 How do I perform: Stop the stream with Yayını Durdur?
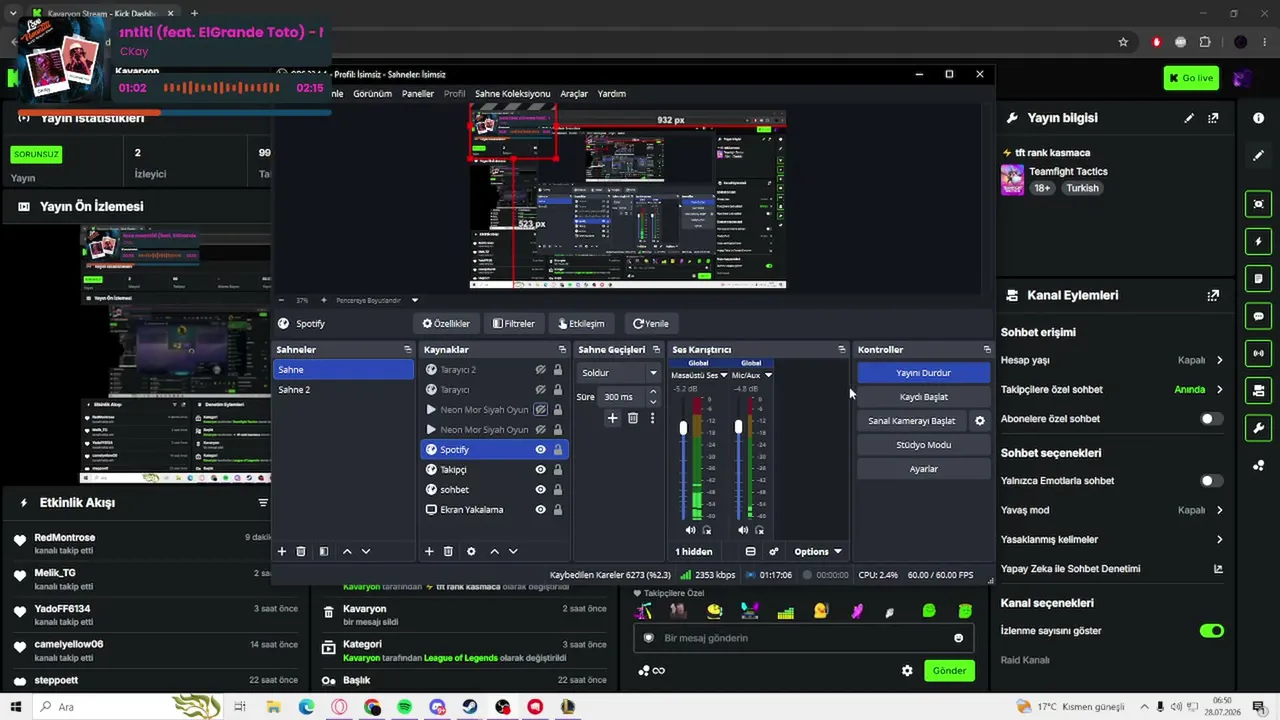[x=923, y=373]
